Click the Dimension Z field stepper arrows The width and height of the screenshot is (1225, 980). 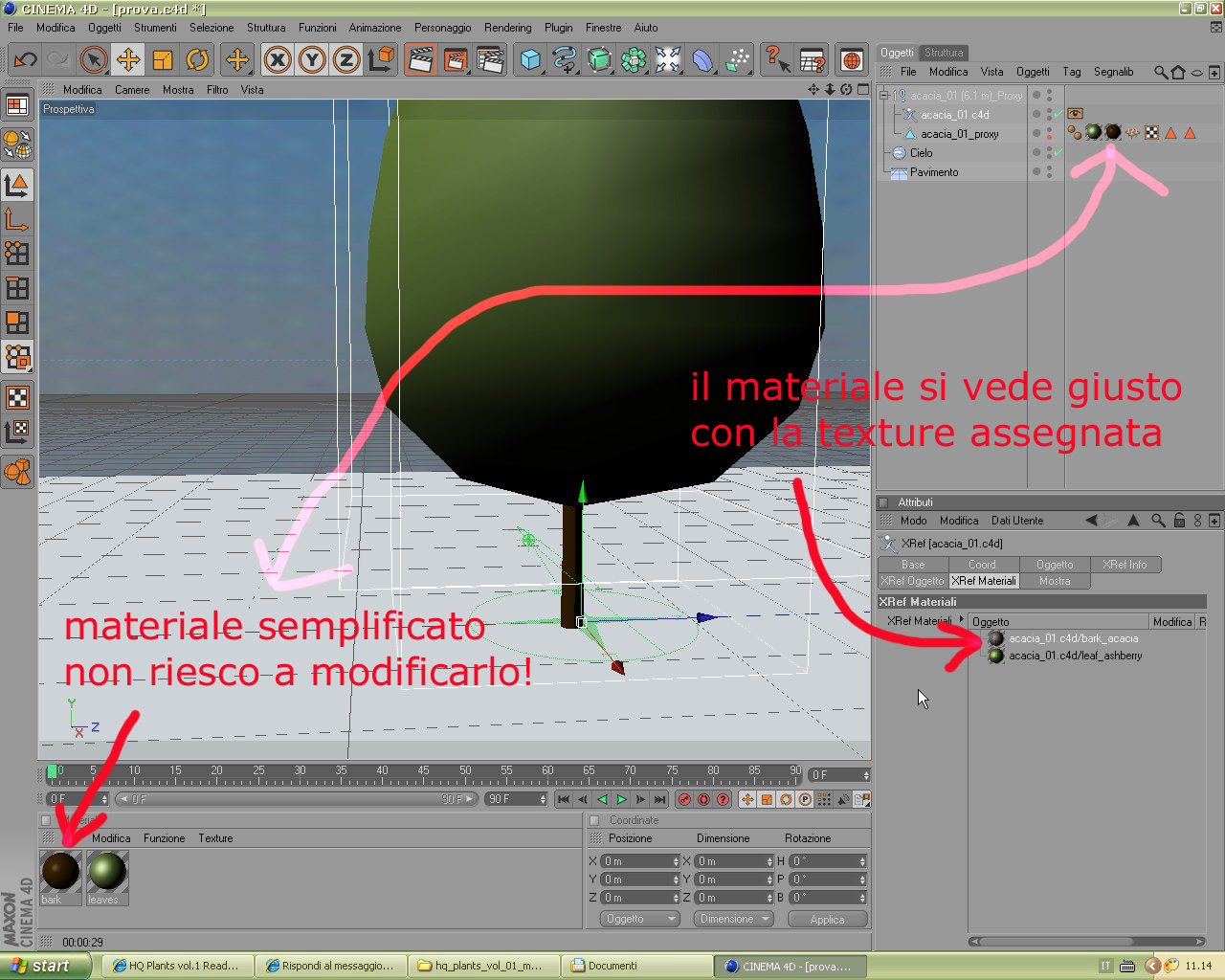coord(769,898)
